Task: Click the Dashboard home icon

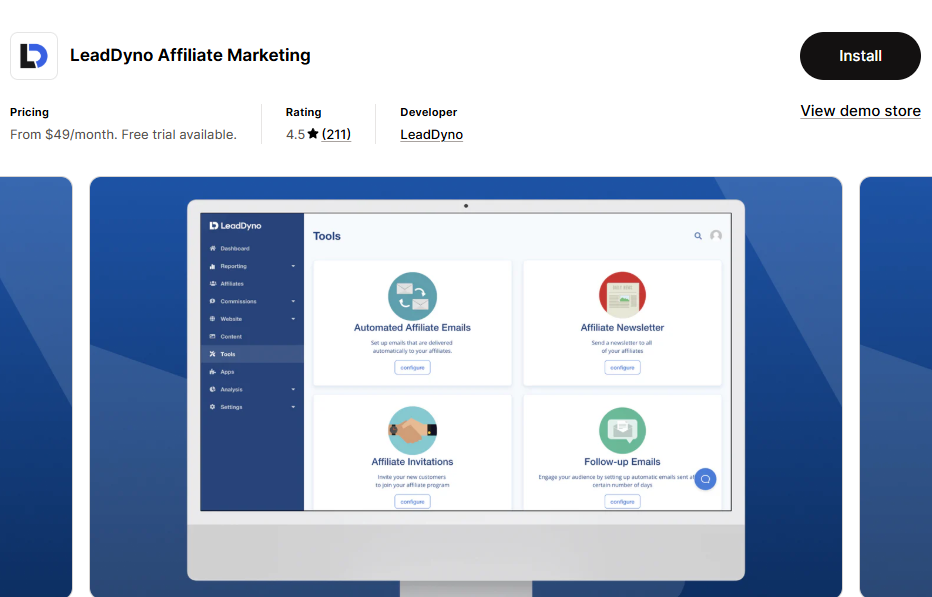Action: tap(212, 249)
